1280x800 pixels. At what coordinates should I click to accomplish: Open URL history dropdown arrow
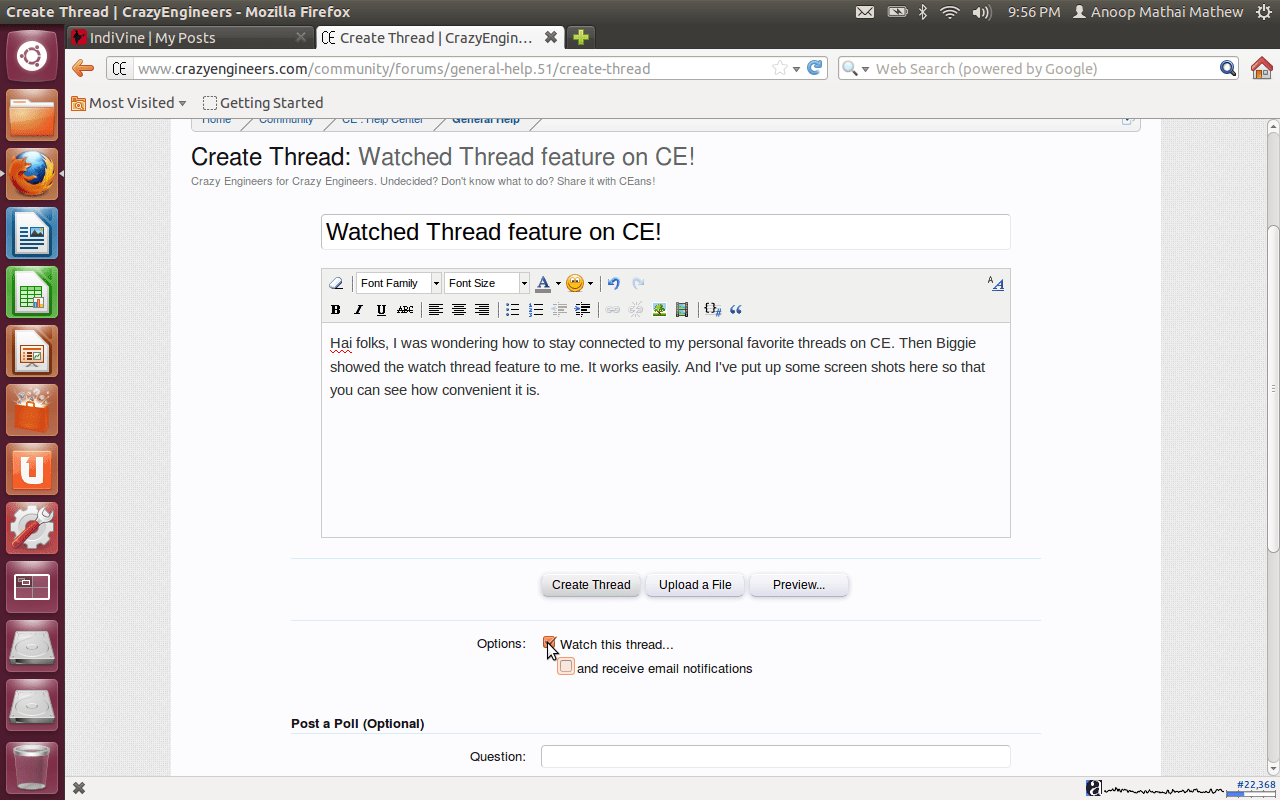(797, 69)
